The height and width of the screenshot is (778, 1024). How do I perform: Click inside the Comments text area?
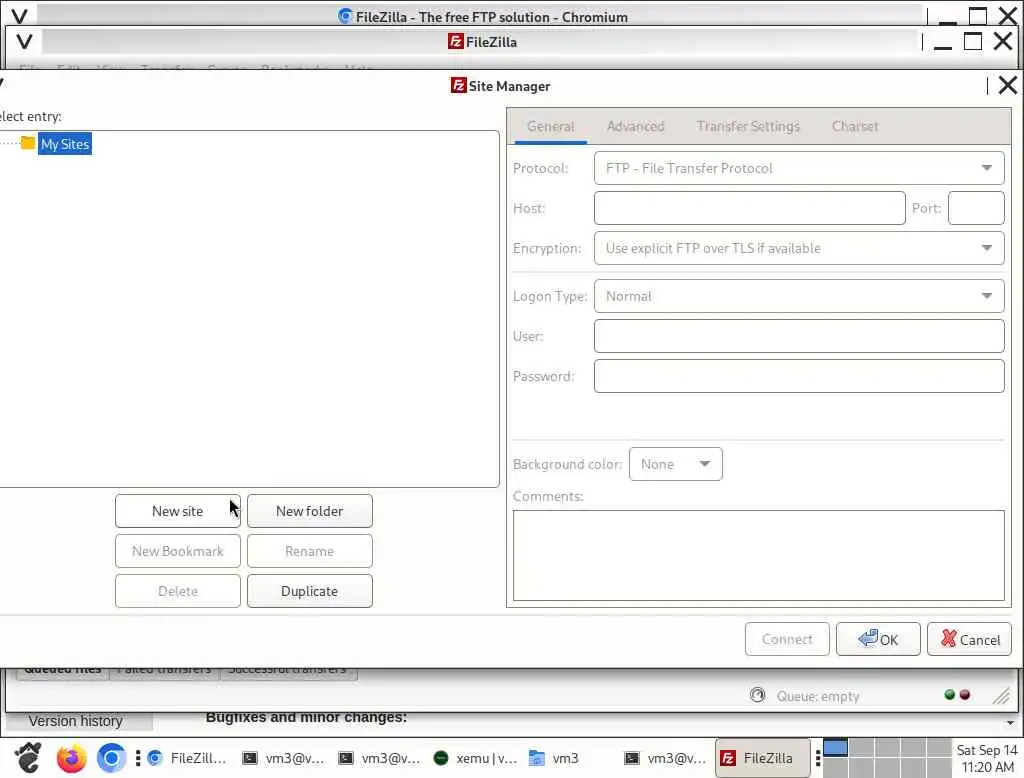pos(758,555)
